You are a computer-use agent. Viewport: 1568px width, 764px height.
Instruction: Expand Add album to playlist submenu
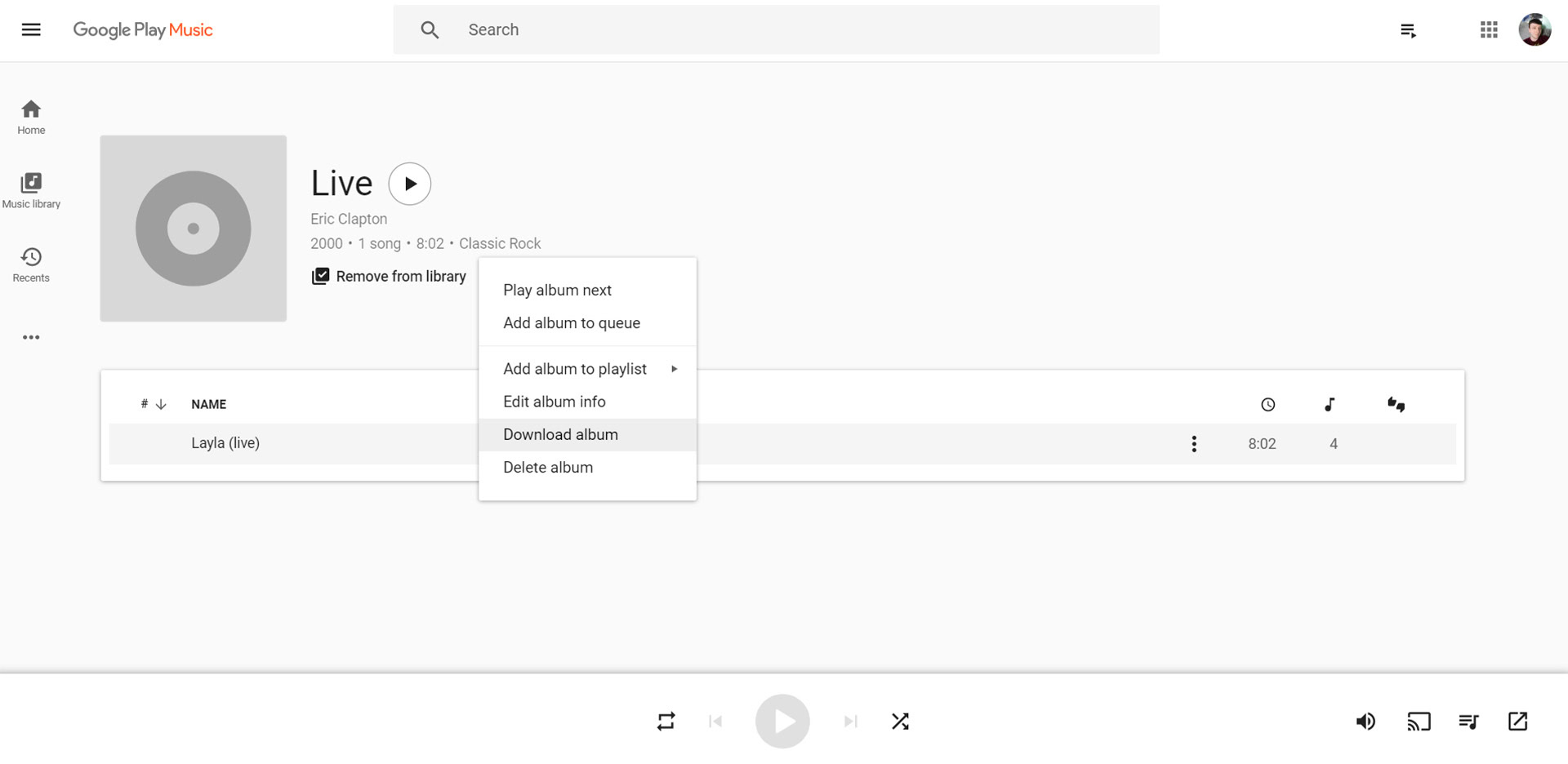587,369
